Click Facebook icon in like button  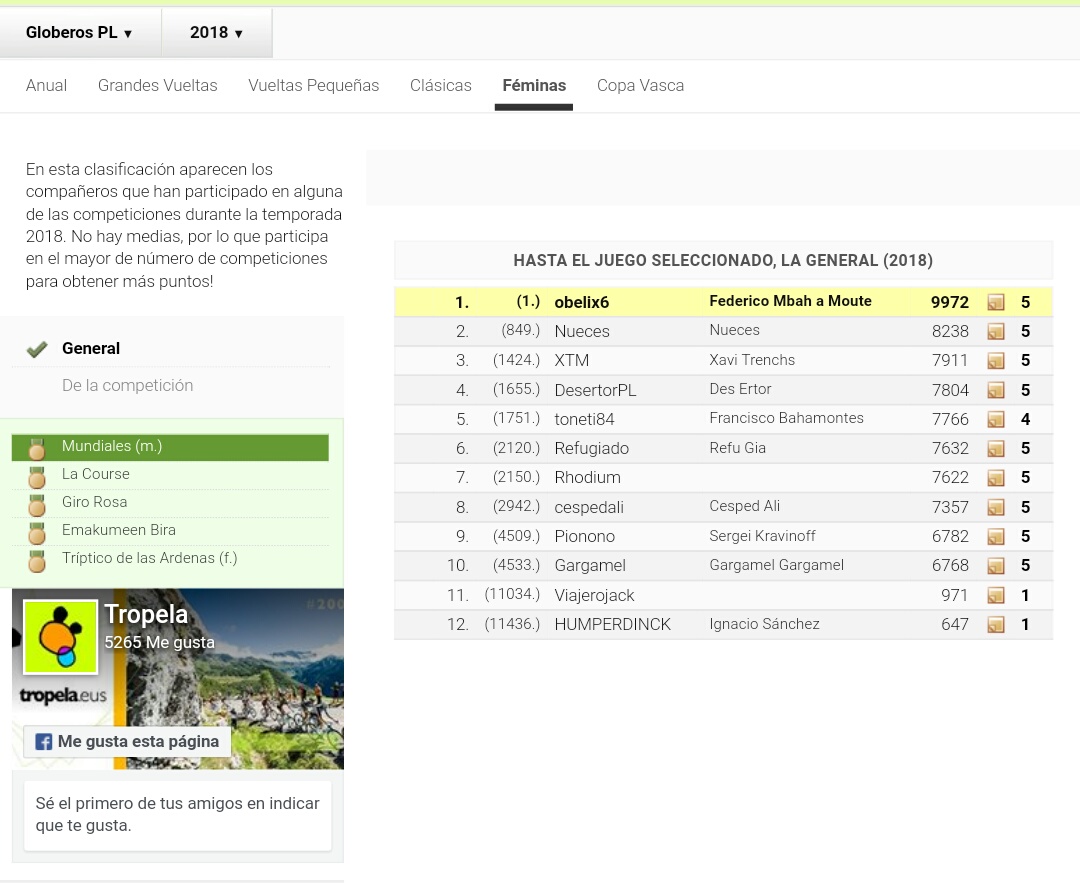pyautogui.click(x=43, y=742)
